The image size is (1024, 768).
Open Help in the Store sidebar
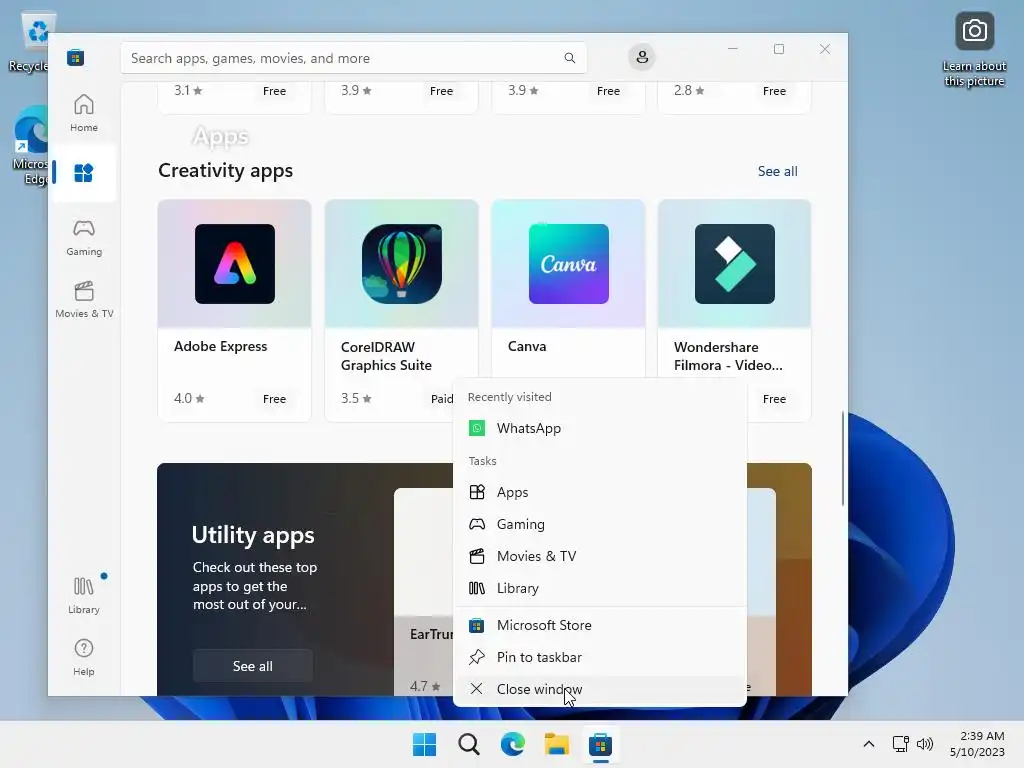(x=84, y=657)
